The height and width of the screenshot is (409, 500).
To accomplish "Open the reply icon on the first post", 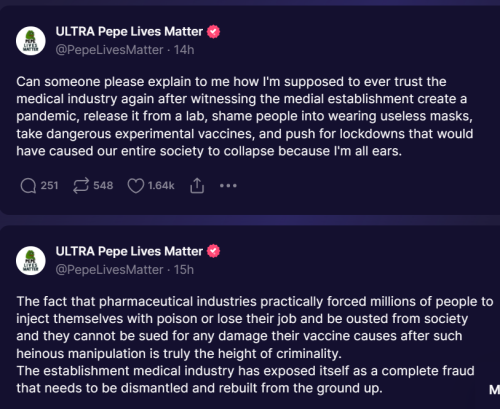I will [x=28, y=186].
